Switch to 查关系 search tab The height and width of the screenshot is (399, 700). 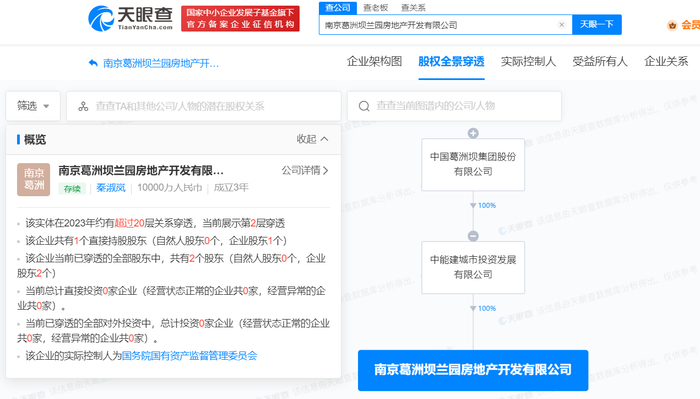pos(413,8)
